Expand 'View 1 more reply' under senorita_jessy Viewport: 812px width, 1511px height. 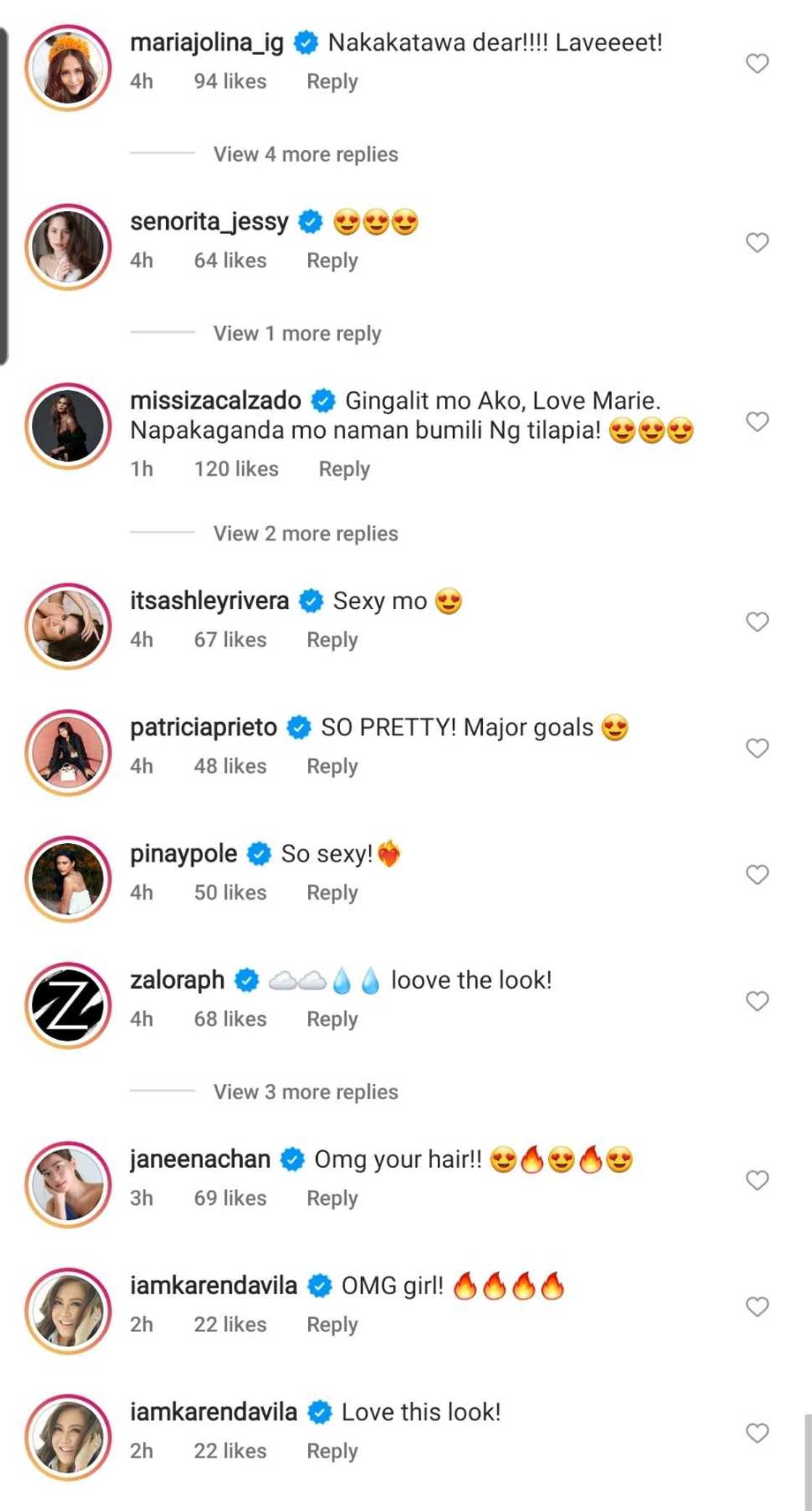coord(297,334)
